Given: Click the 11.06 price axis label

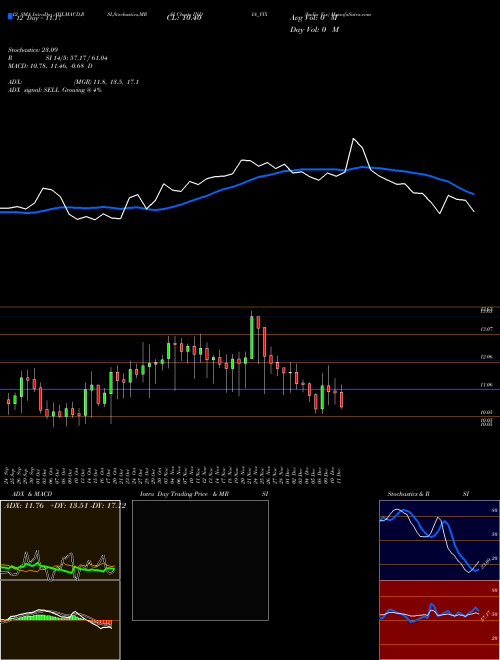Looking at the screenshot, I should pyautogui.click(x=486, y=385).
